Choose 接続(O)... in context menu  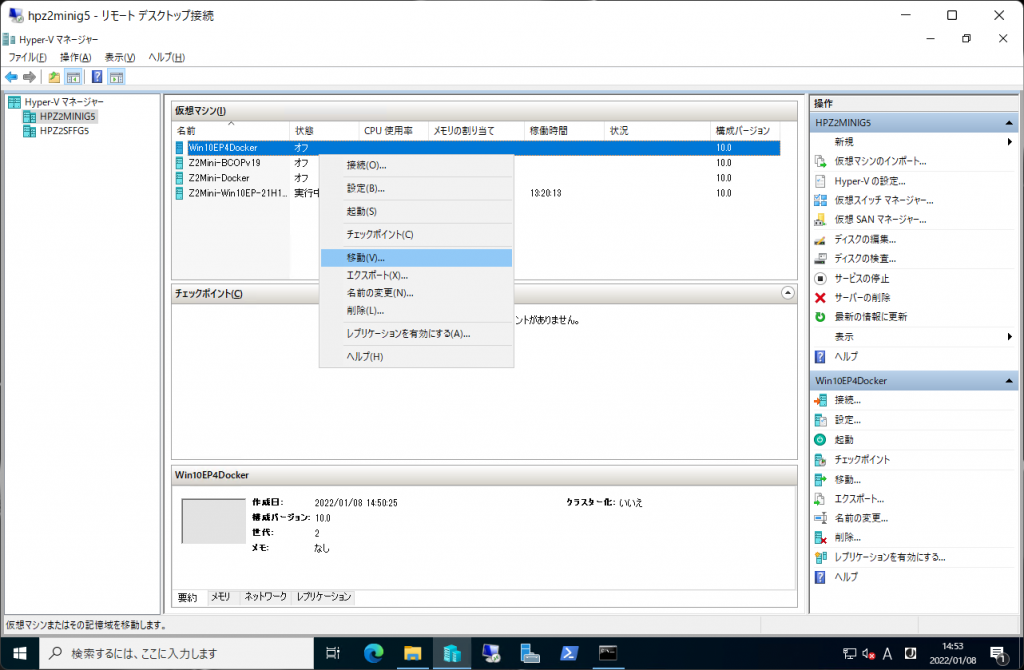(416, 165)
